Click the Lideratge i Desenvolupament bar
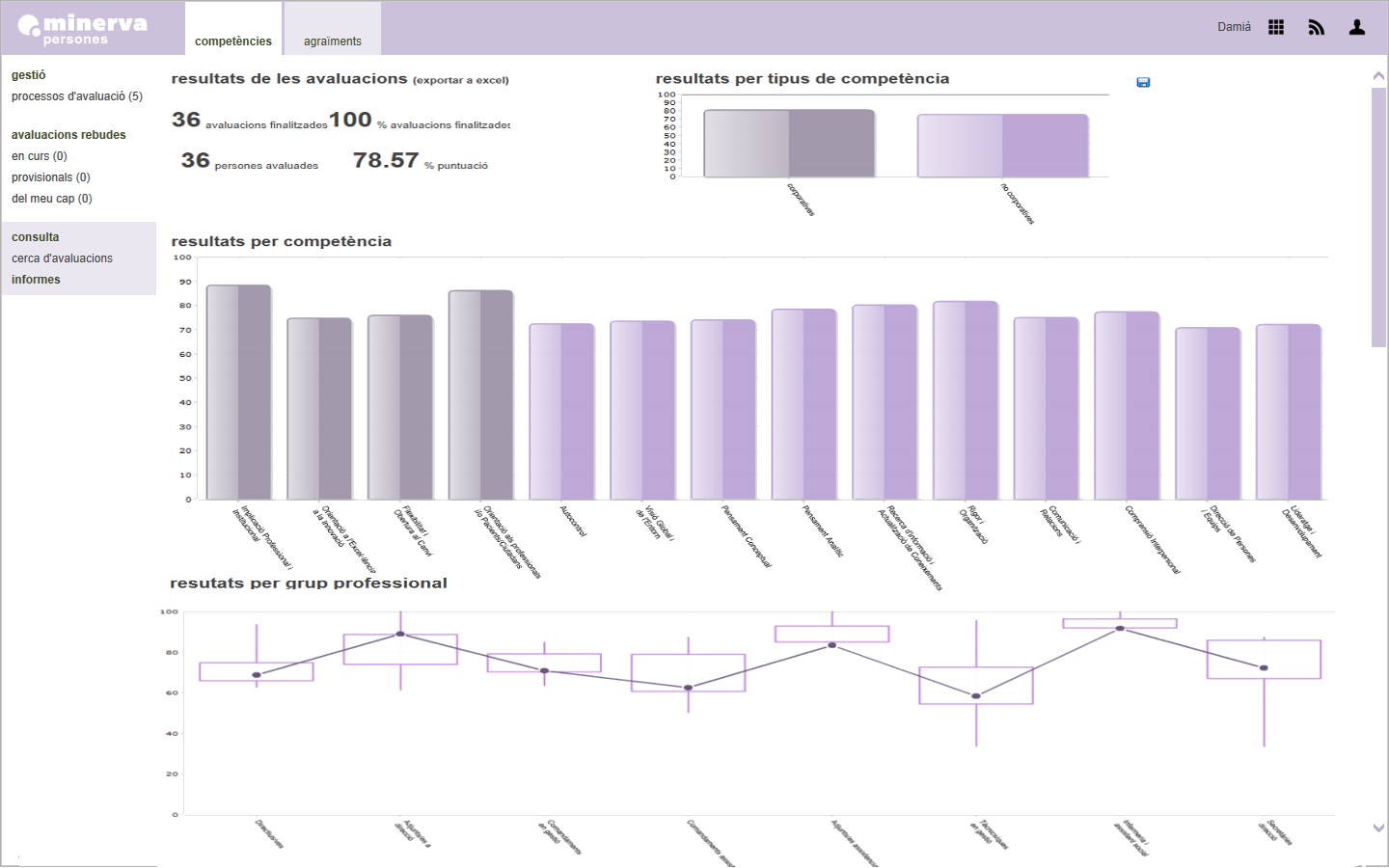1389x868 pixels. 1289,412
